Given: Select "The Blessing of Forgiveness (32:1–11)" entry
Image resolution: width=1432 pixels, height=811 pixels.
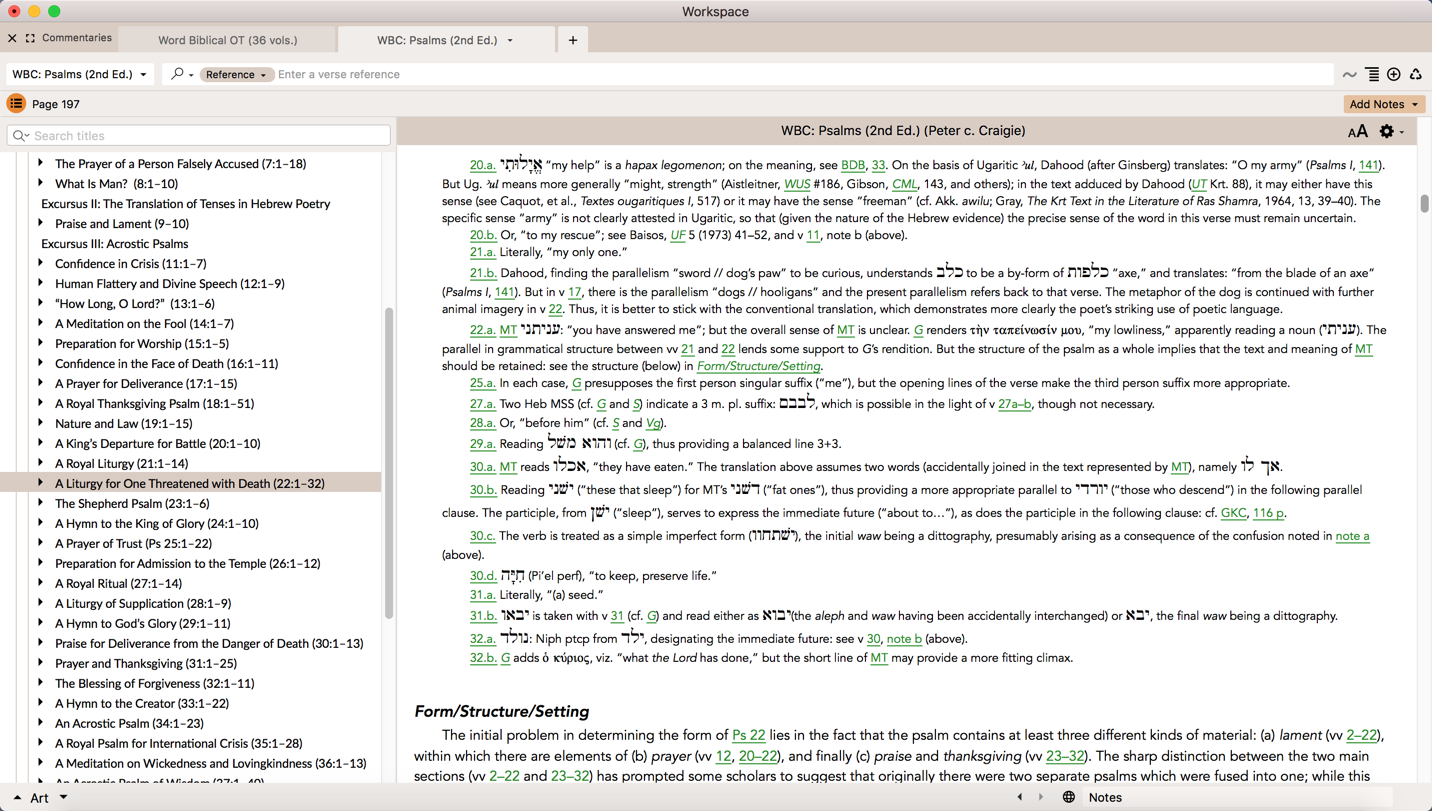Looking at the screenshot, I should tap(155, 683).
